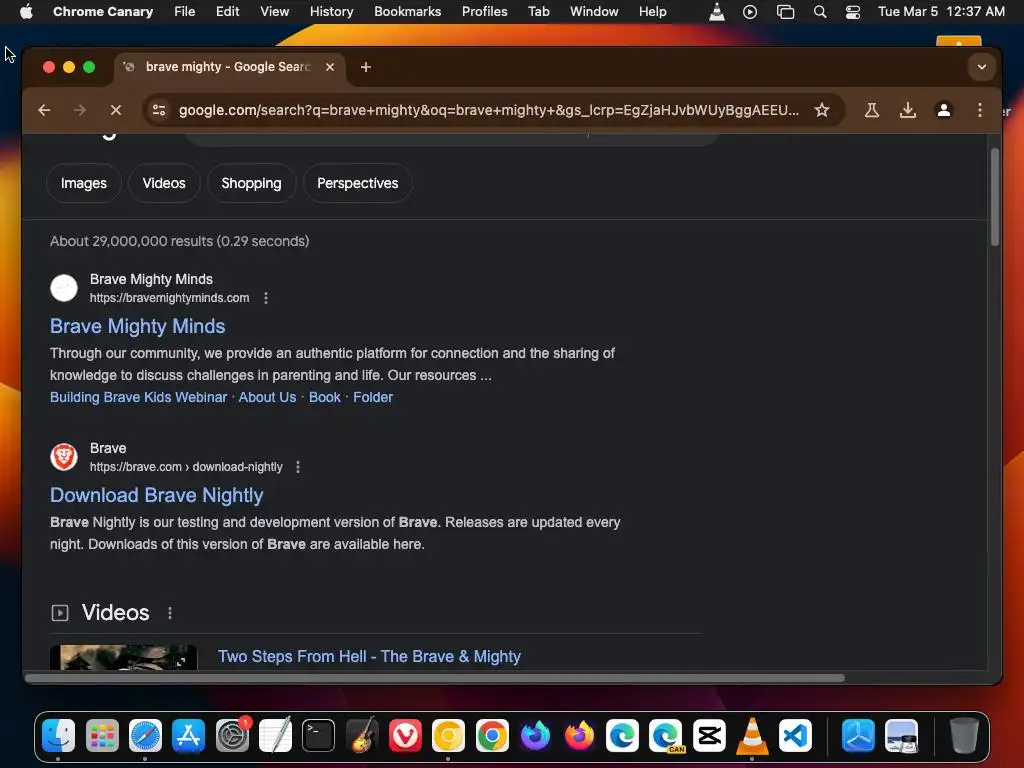1024x768 pixels.
Task: Filter results by Perspectives
Action: (357, 184)
